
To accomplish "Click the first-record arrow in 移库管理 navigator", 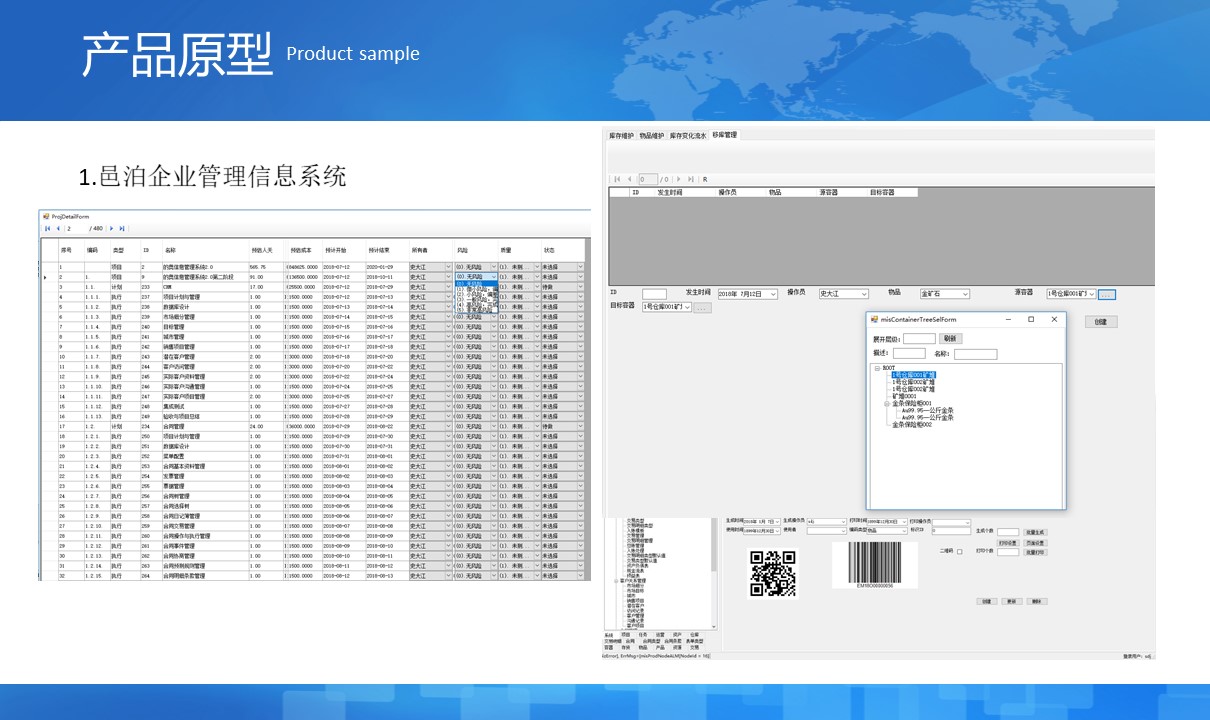I will pyautogui.click(x=618, y=179).
